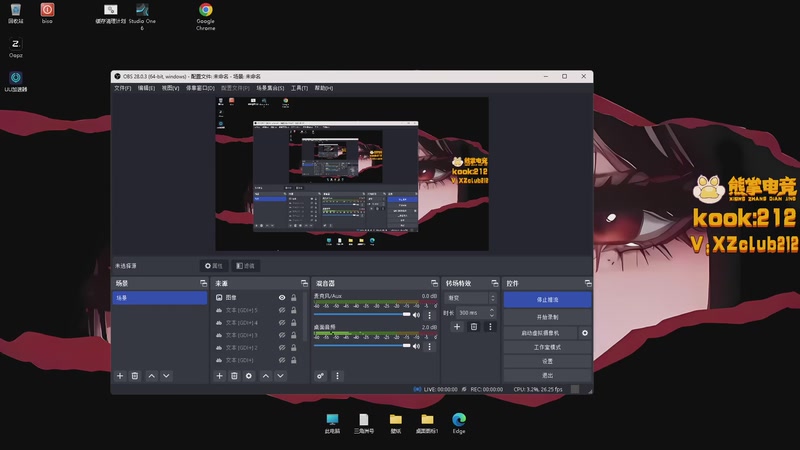Open the Filters button below the preview
Viewport: 800px width, 450px height.
point(245,266)
